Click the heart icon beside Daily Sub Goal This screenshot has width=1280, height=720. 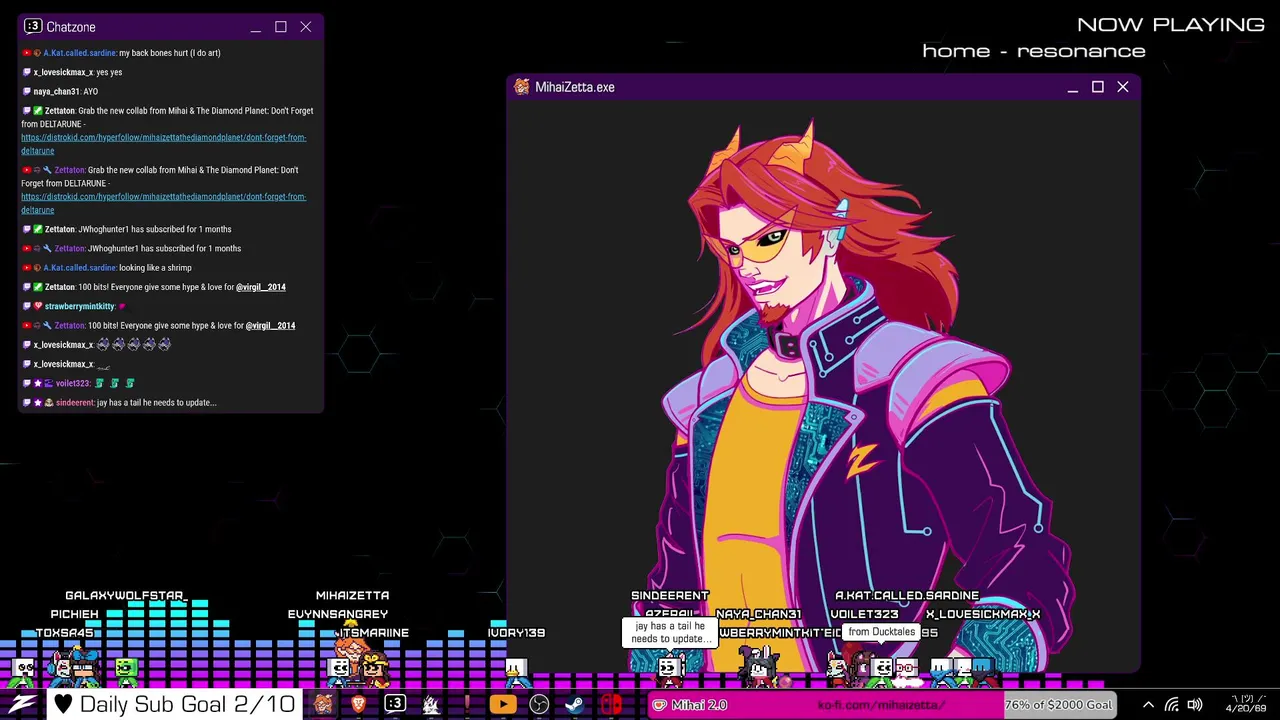(63, 704)
